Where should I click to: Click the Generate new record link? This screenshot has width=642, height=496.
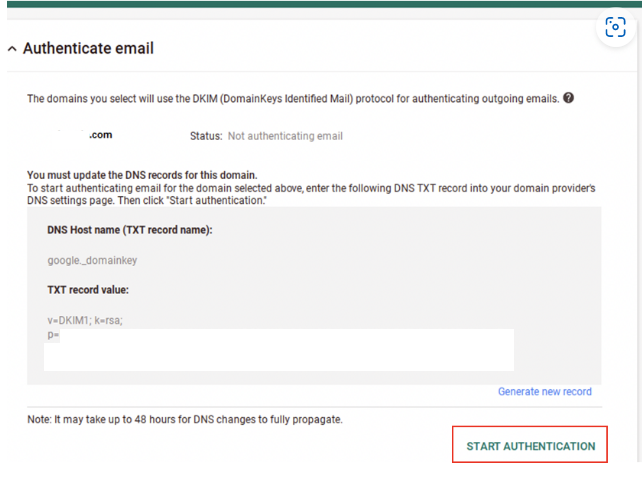click(x=544, y=392)
